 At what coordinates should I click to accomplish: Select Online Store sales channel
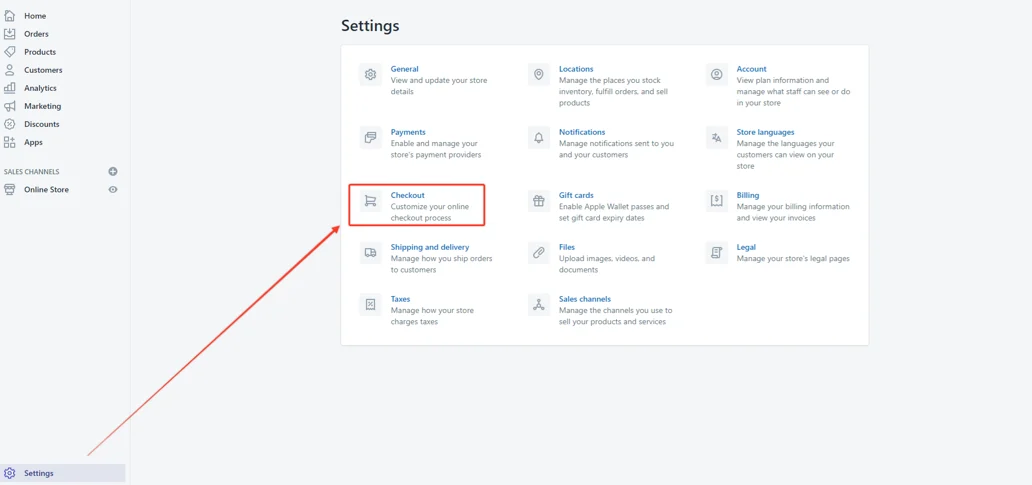(x=46, y=190)
